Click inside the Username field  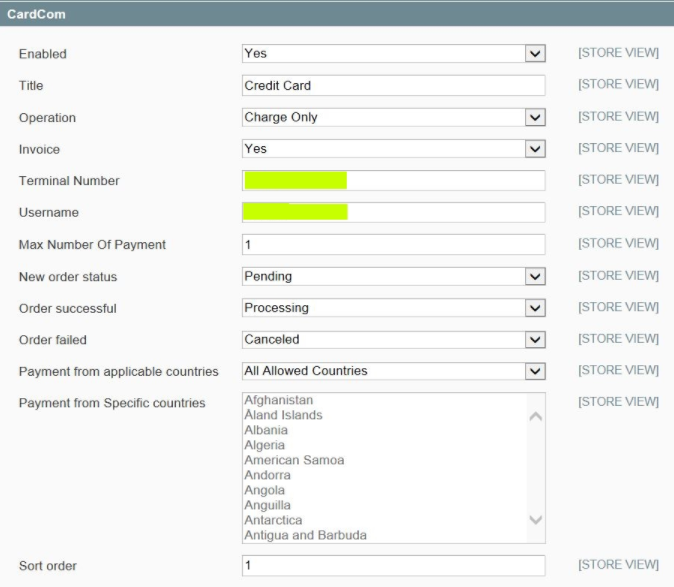[393, 212]
